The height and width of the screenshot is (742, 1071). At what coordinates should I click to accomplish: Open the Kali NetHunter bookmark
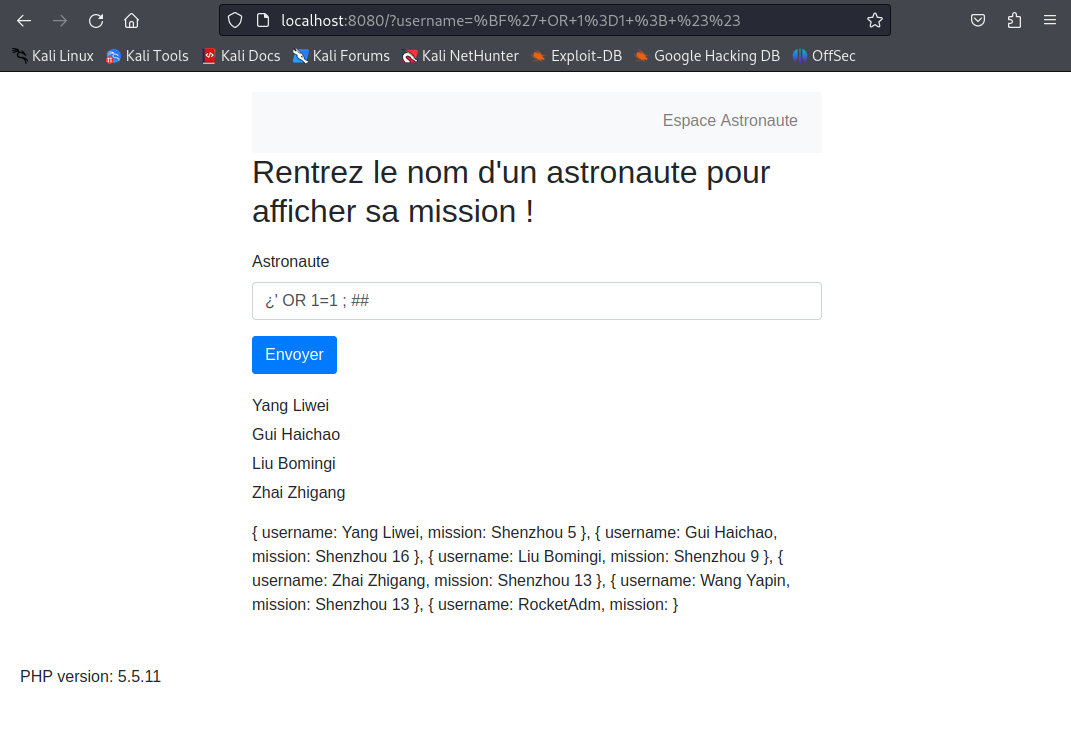[461, 56]
